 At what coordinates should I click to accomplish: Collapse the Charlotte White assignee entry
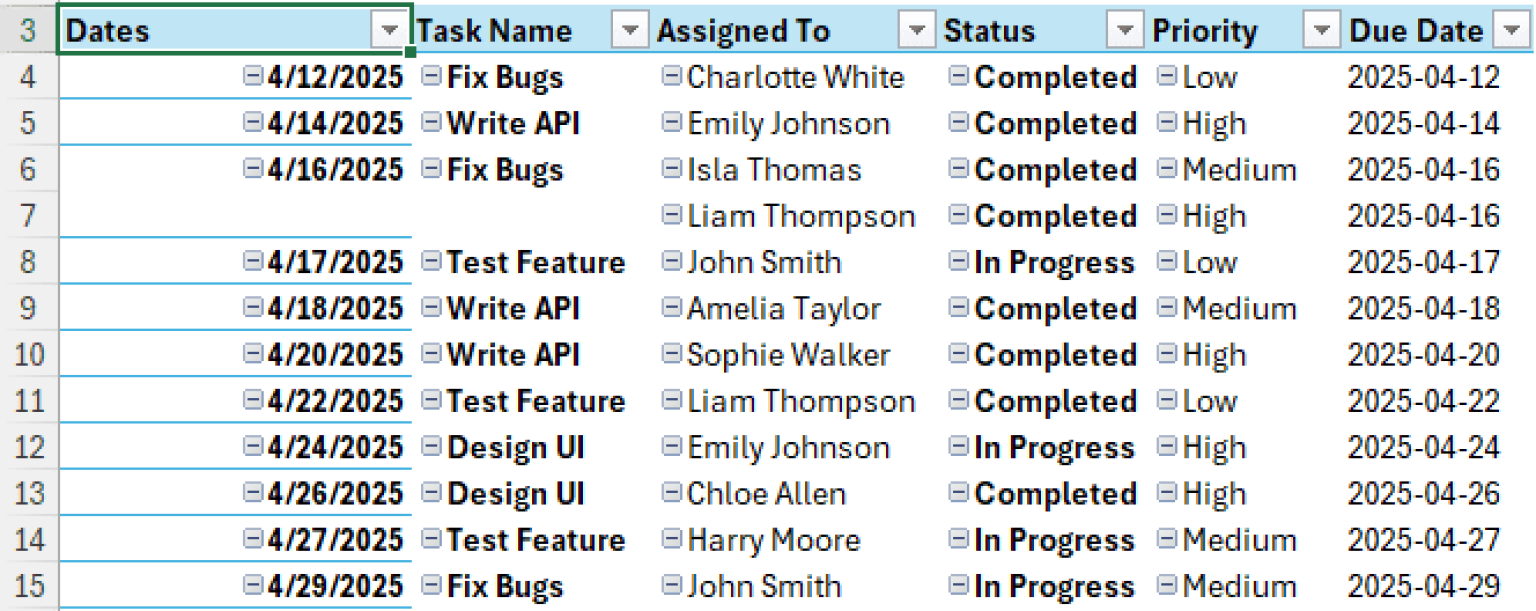point(671,77)
